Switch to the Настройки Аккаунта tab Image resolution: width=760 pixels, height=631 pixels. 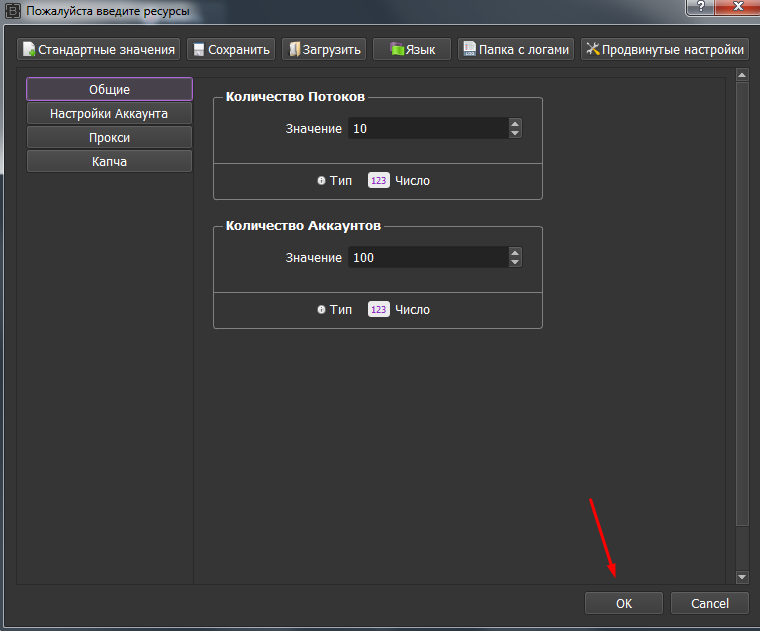click(109, 114)
